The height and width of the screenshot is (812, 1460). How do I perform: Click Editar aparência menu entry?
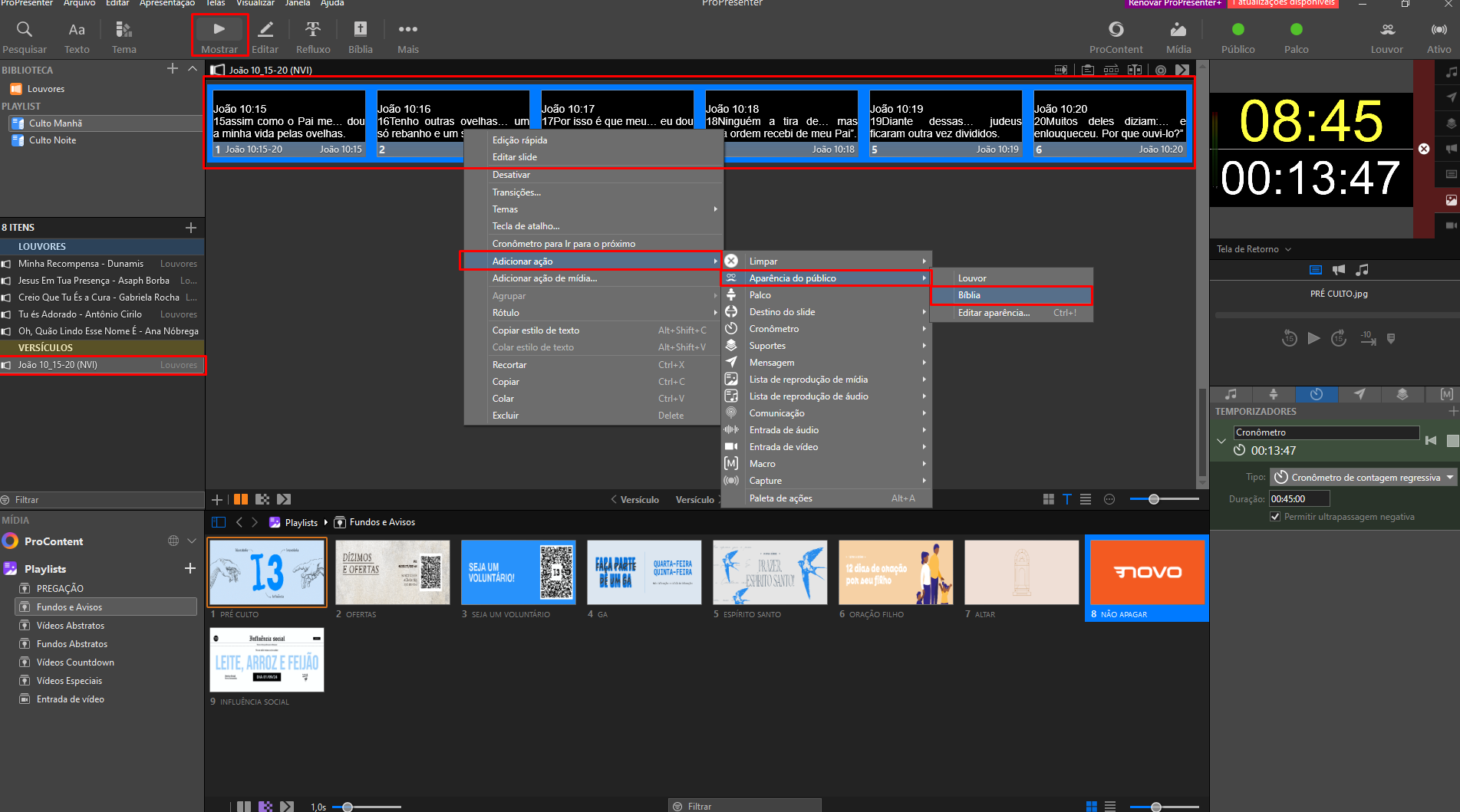pos(1011,313)
